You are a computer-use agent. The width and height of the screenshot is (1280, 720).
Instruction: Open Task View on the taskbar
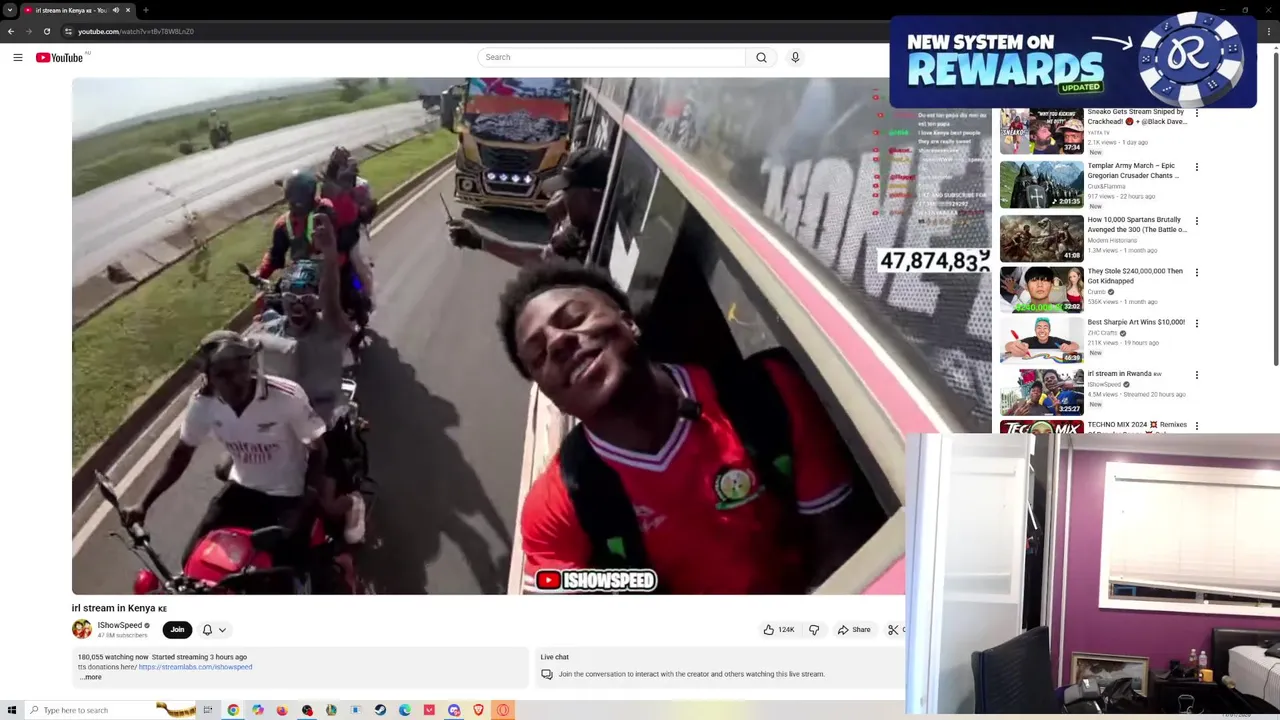tap(208, 710)
